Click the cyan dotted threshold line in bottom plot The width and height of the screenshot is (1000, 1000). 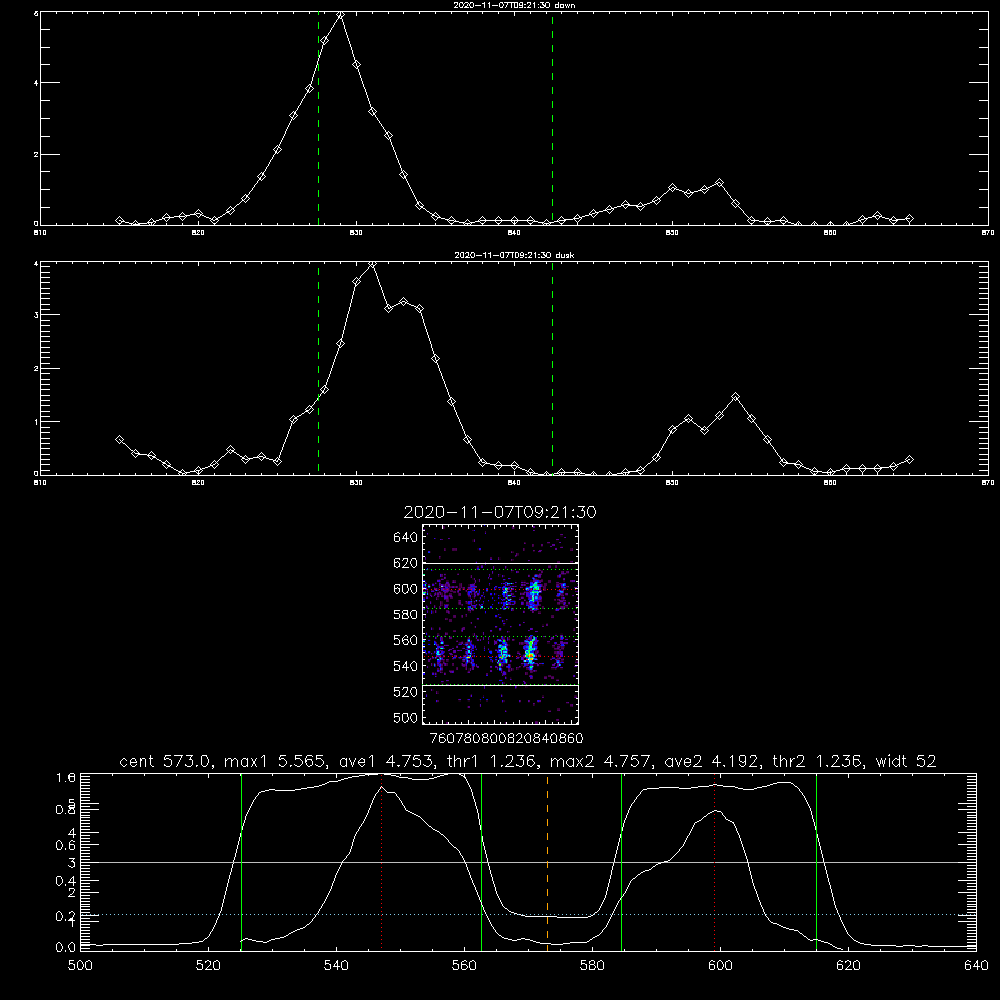coord(528,915)
